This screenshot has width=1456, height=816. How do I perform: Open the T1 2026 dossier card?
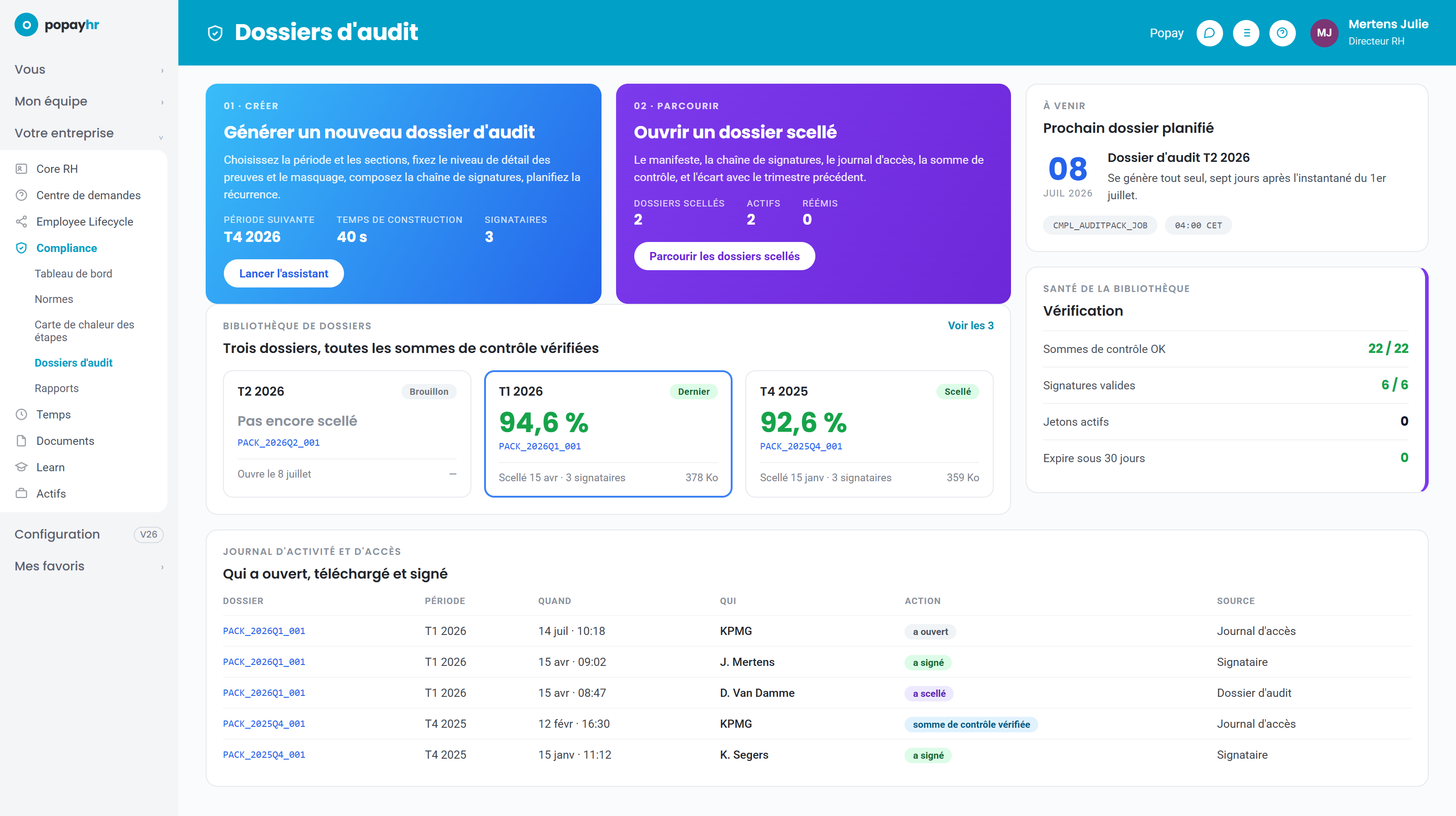coord(608,434)
